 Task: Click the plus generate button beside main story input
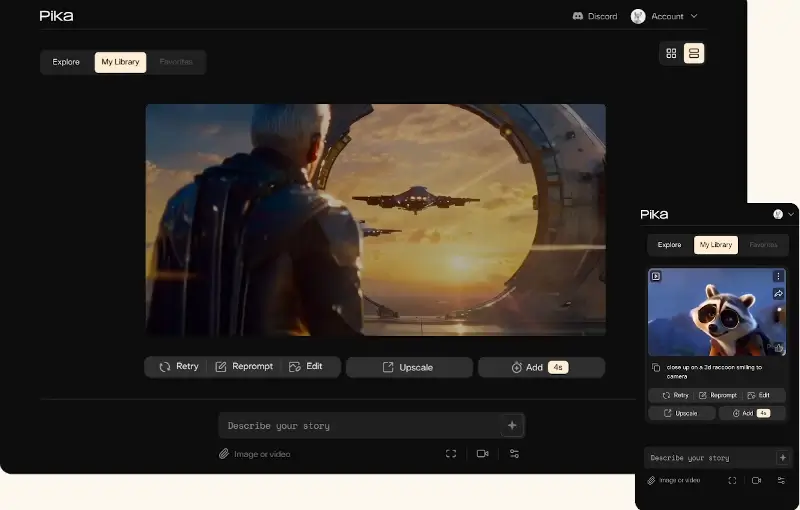(512, 425)
